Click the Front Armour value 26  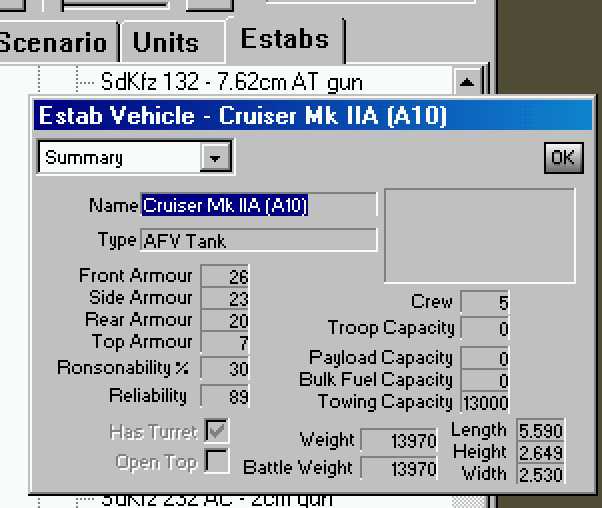click(225, 276)
